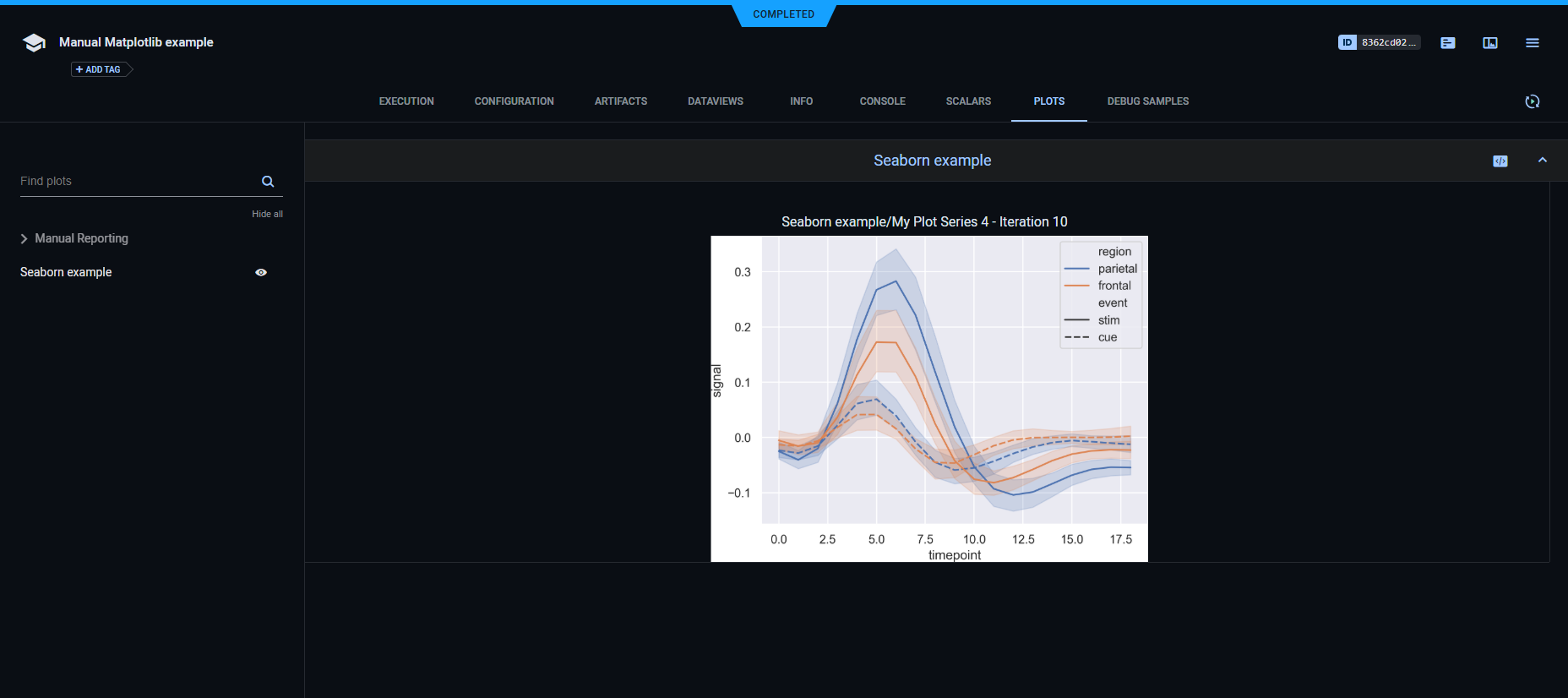The width and height of the screenshot is (1568, 698).
Task: Click the Seaborn line chart image
Action: [929, 397]
